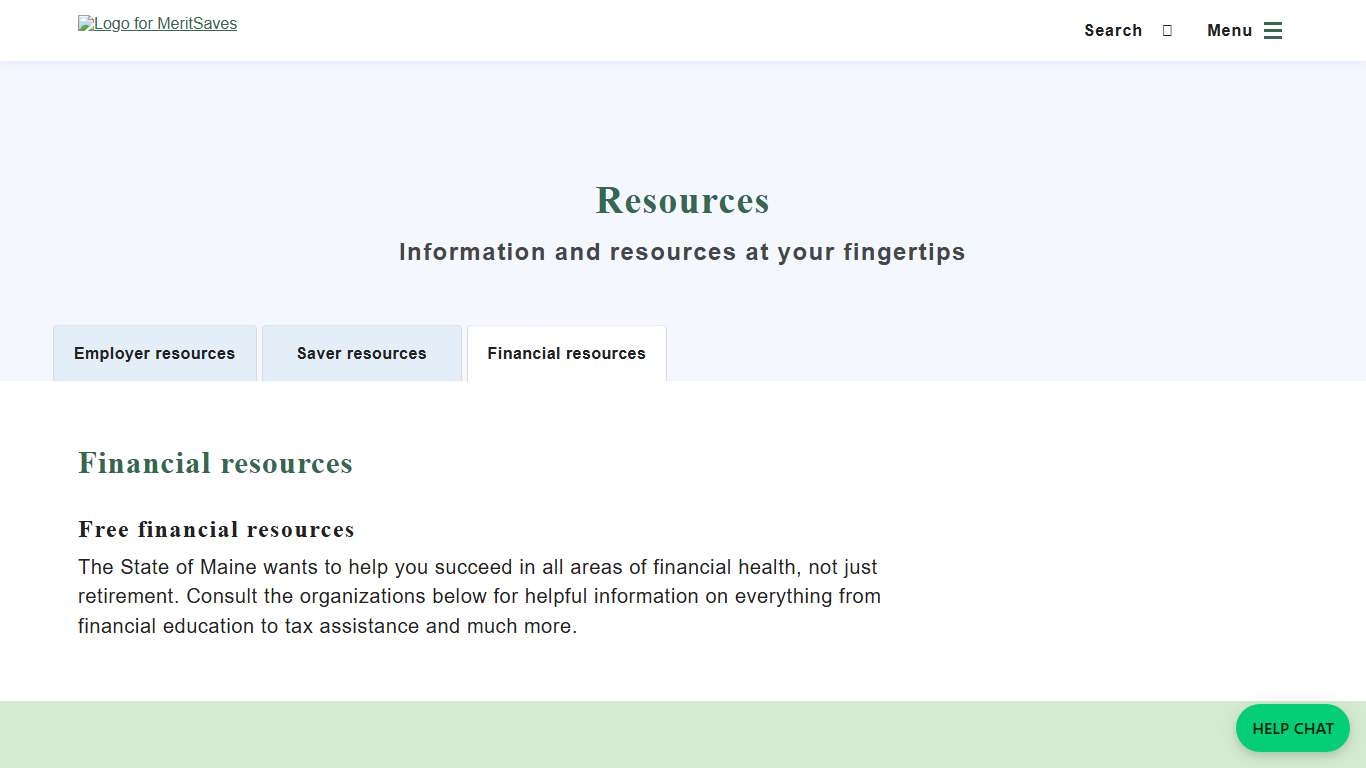The image size is (1366, 768).
Task: Click the Search label text
Action: click(1113, 30)
